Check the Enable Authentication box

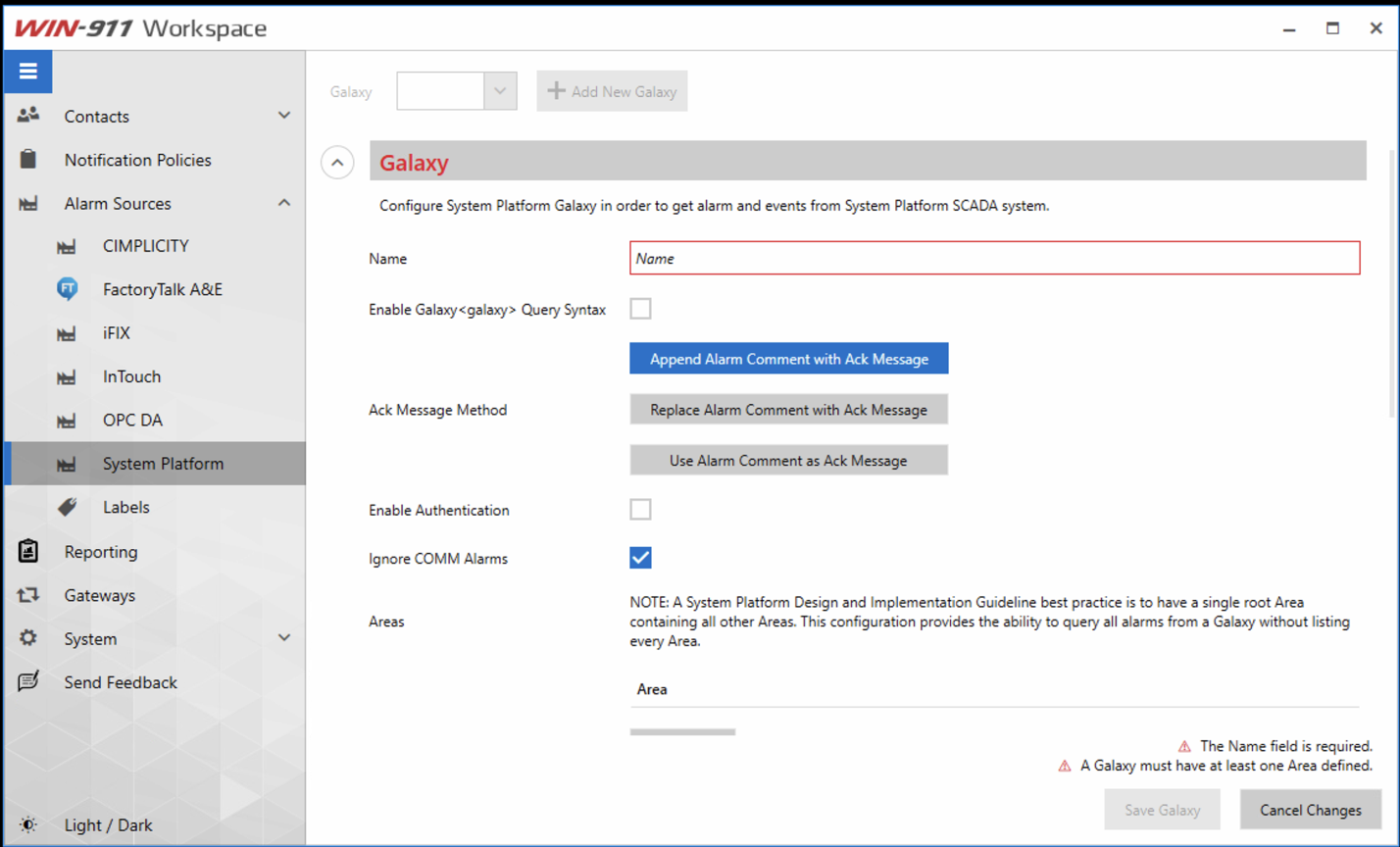(640, 510)
